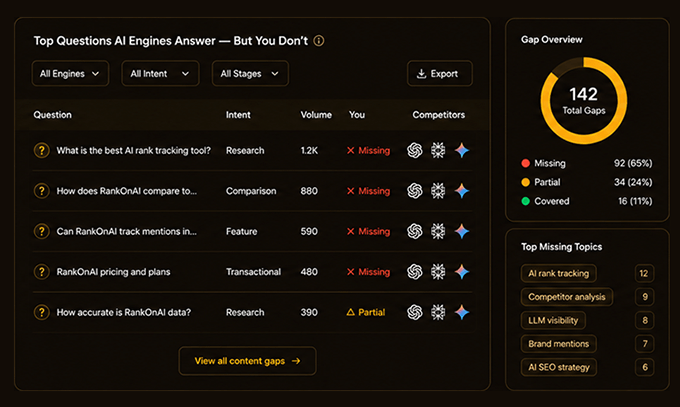Click Claude icon in the 1.2K volume row
Screen dimensions: 680x407
pos(438,151)
